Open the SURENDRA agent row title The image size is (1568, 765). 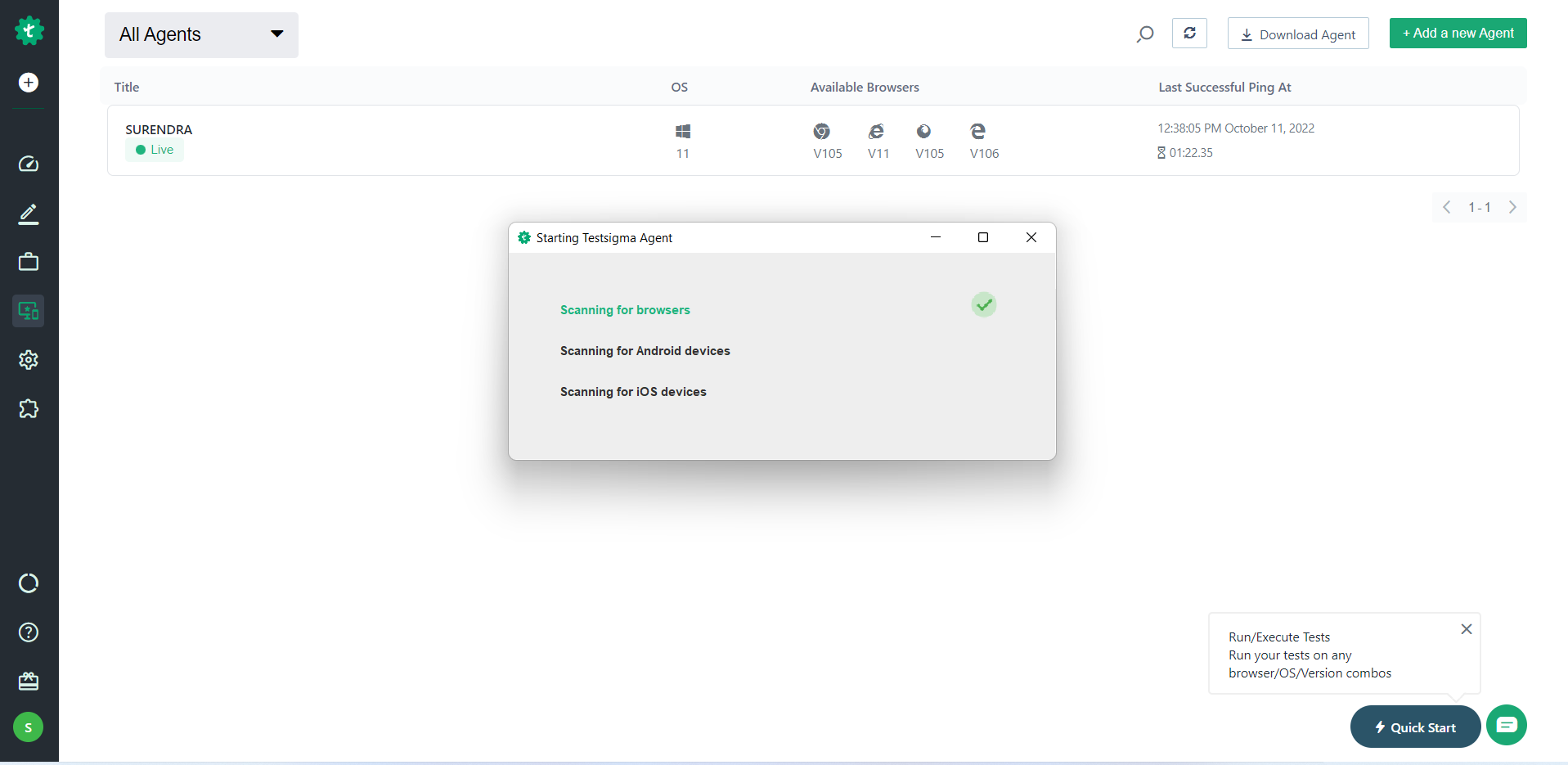point(159,129)
